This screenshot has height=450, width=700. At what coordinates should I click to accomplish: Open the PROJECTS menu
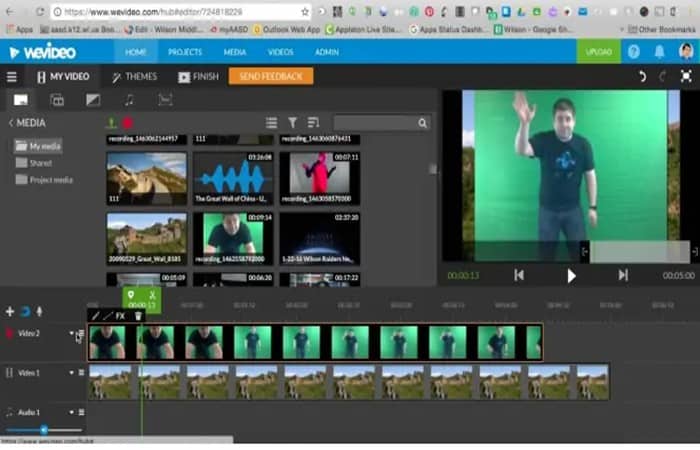pos(185,52)
